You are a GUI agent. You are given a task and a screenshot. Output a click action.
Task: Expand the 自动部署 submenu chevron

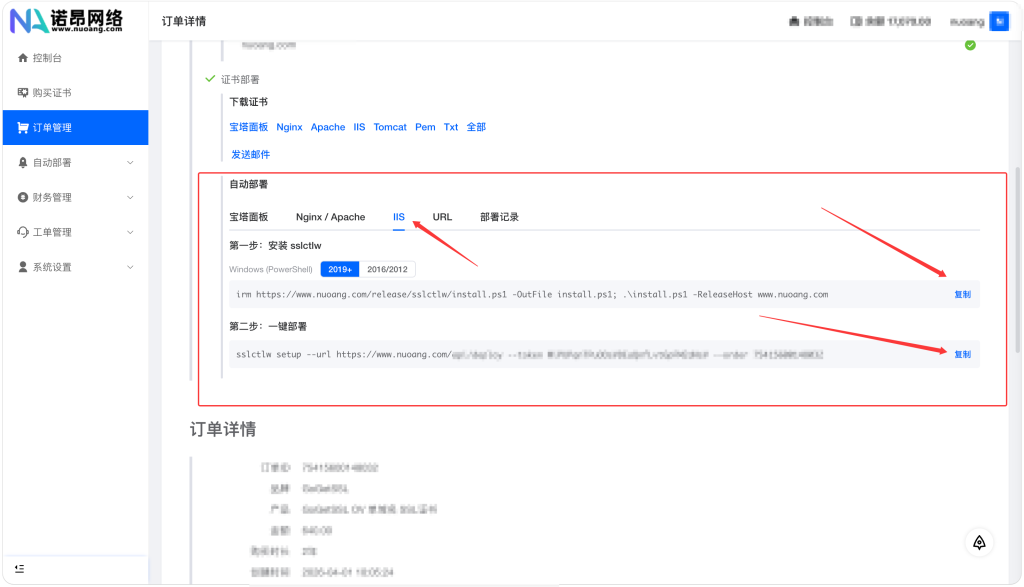[x=130, y=163]
